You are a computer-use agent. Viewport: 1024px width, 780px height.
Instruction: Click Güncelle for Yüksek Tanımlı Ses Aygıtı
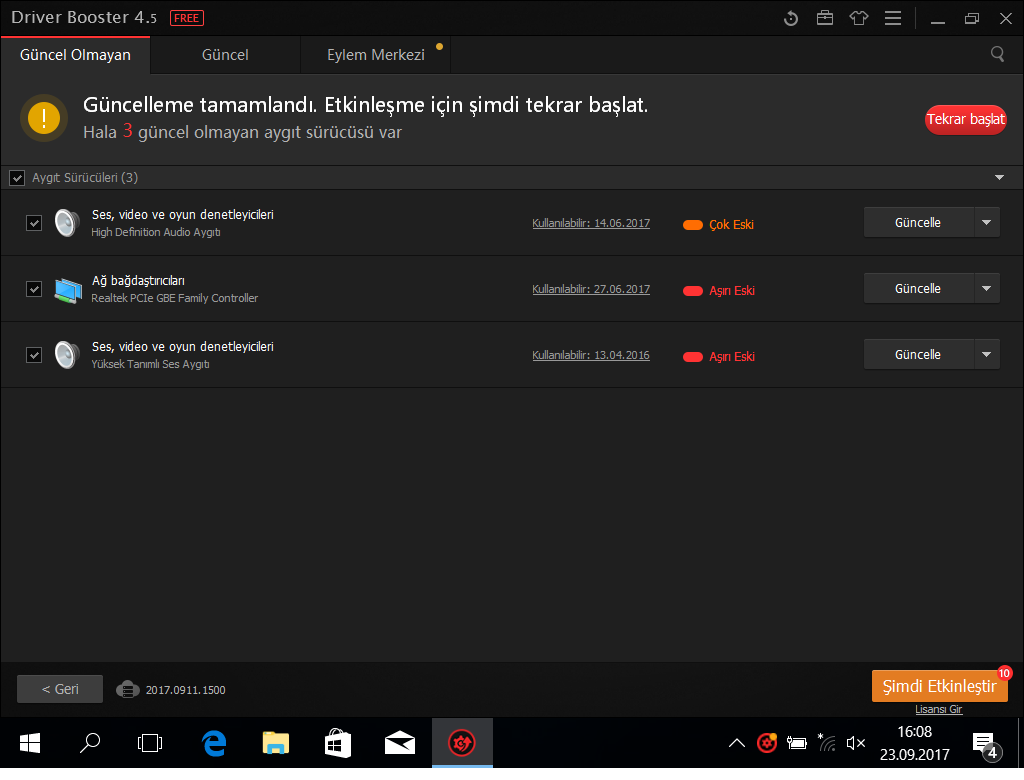[x=918, y=355]
